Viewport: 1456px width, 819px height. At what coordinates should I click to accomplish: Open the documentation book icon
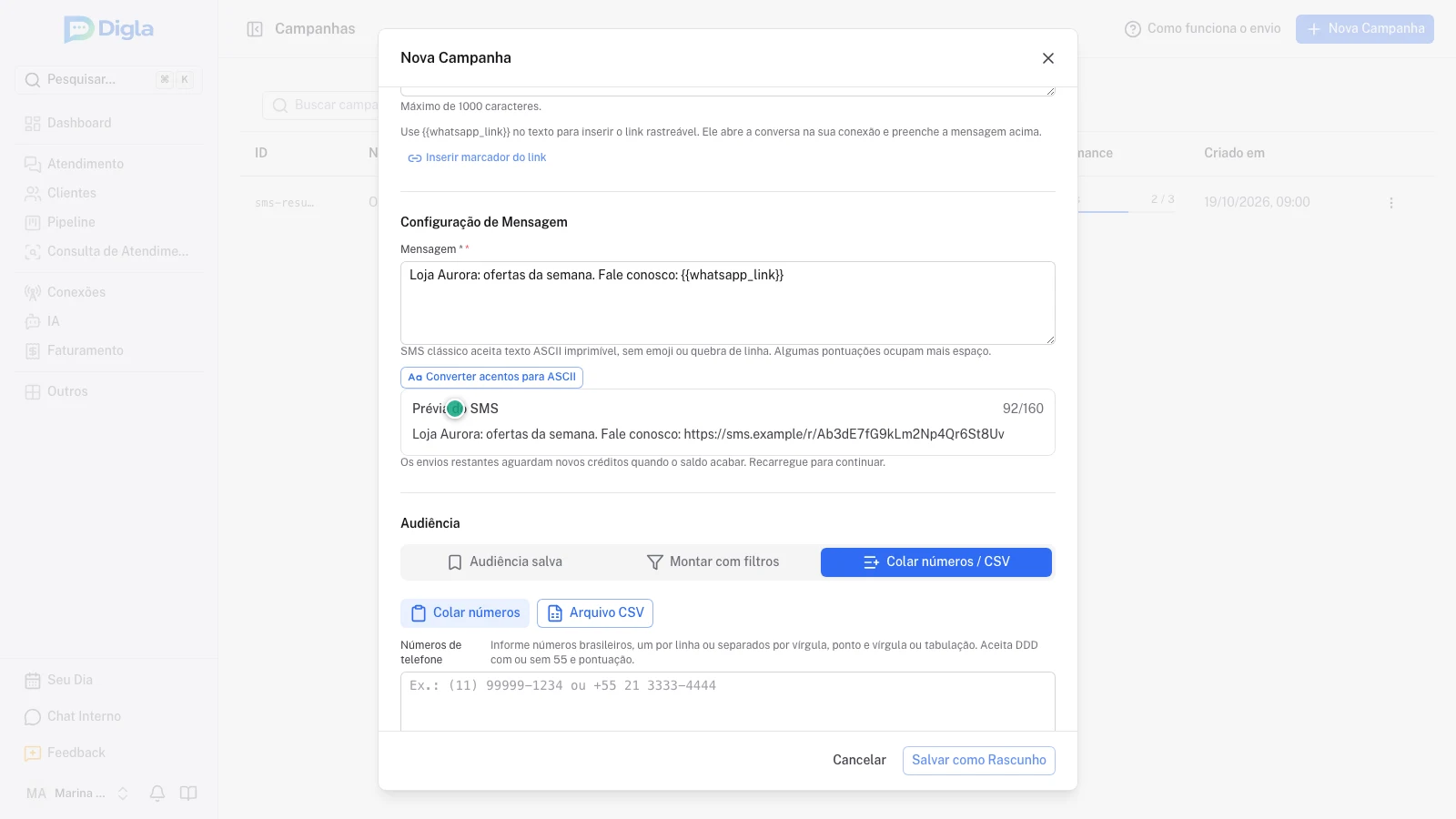[x=188, y=794]
